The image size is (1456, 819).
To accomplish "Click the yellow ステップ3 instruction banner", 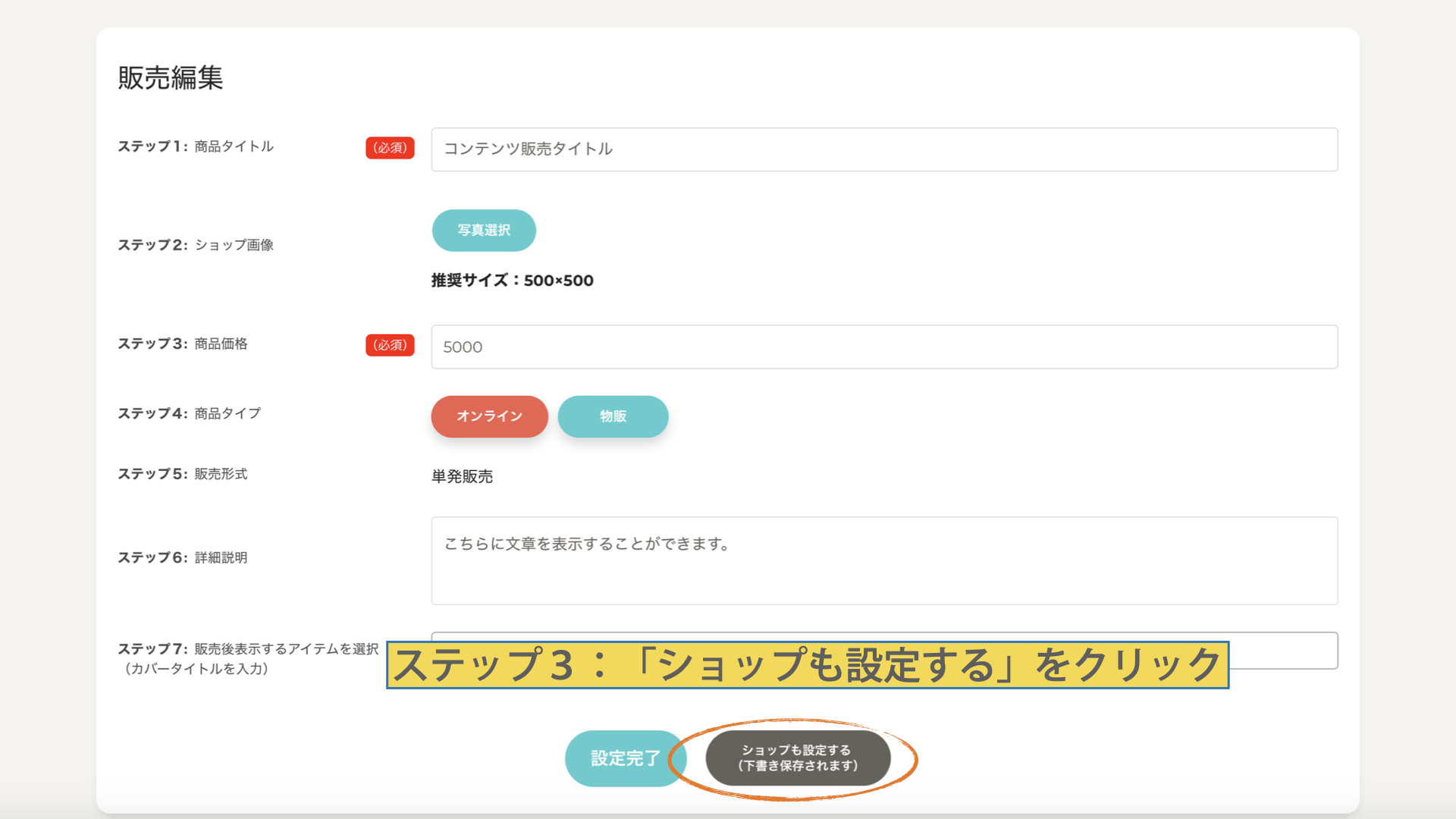I will pyautogui.click(x=807, y=665).
